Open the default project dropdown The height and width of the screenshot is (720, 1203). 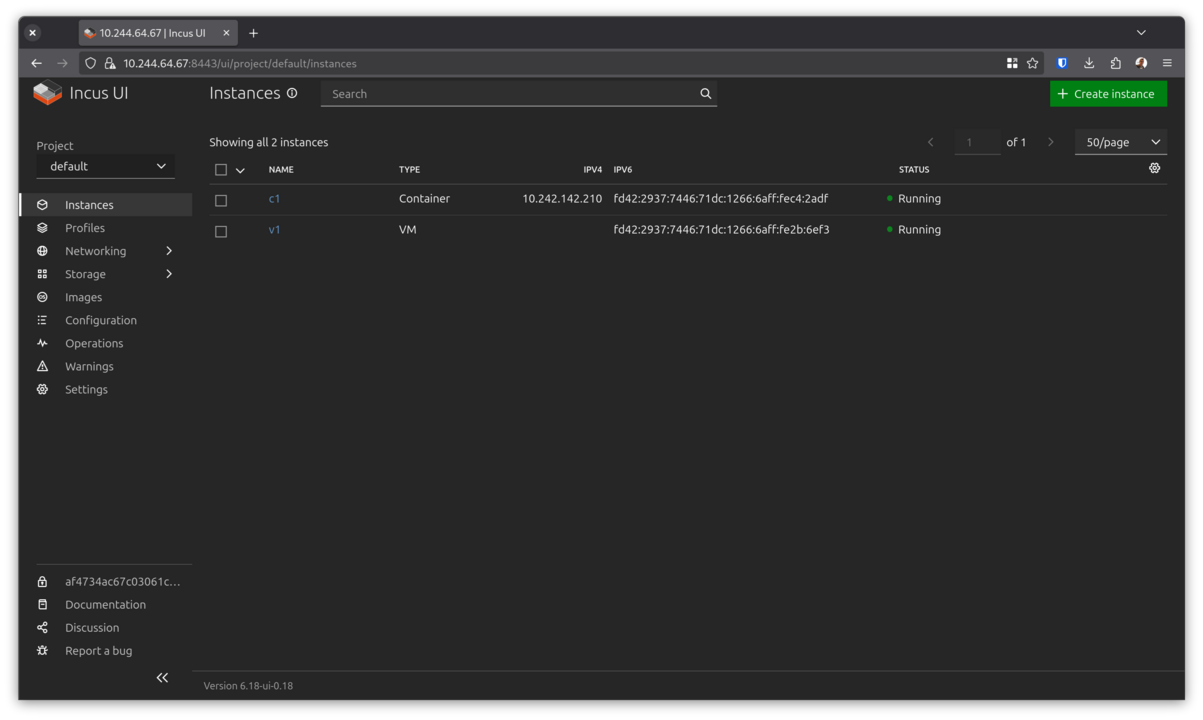[x=105, y=166]
